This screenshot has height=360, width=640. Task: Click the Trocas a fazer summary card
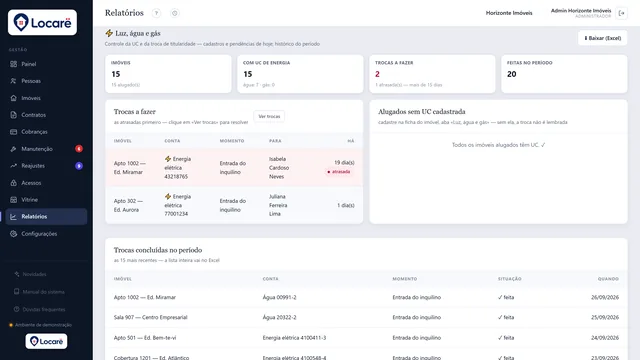pyautogui.click(x=432, y=74)
